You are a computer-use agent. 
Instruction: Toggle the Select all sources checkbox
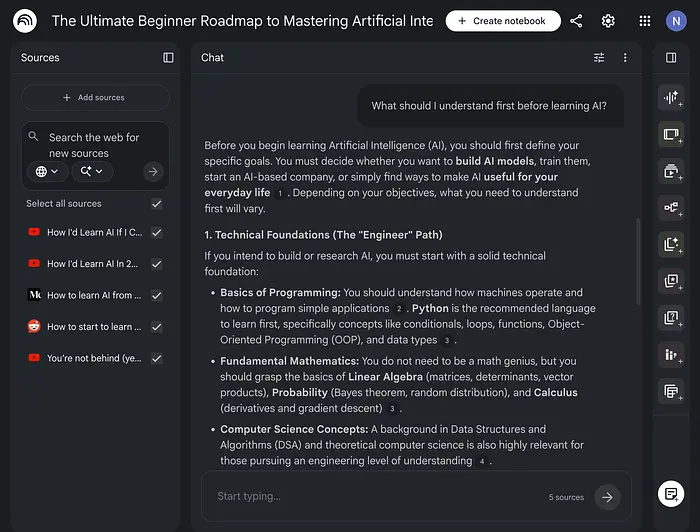(x=156, y=204)
